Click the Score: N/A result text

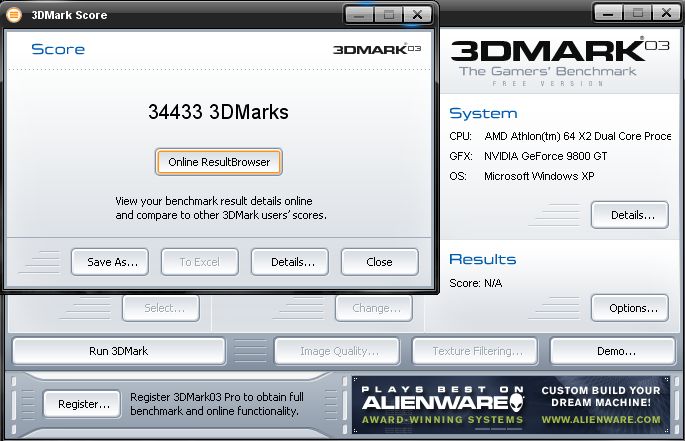coord(476,283)
